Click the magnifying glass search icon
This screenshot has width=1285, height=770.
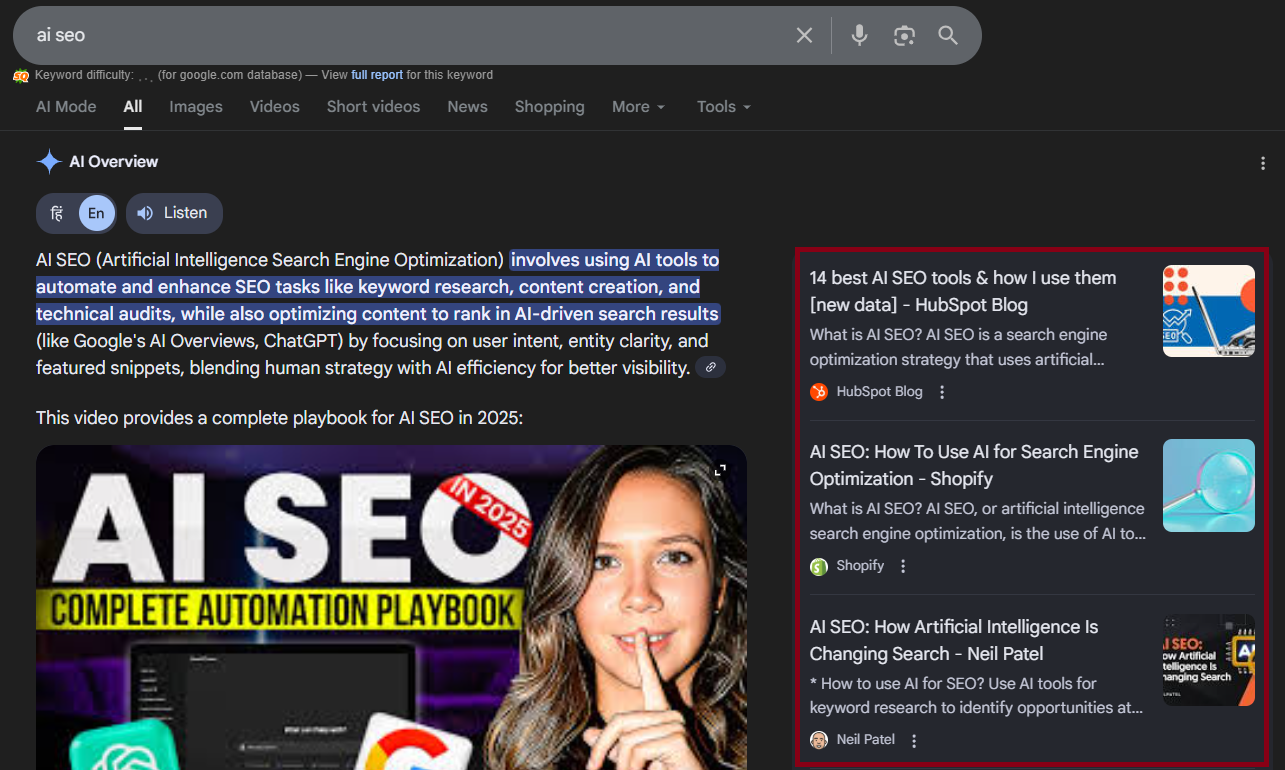948,36
